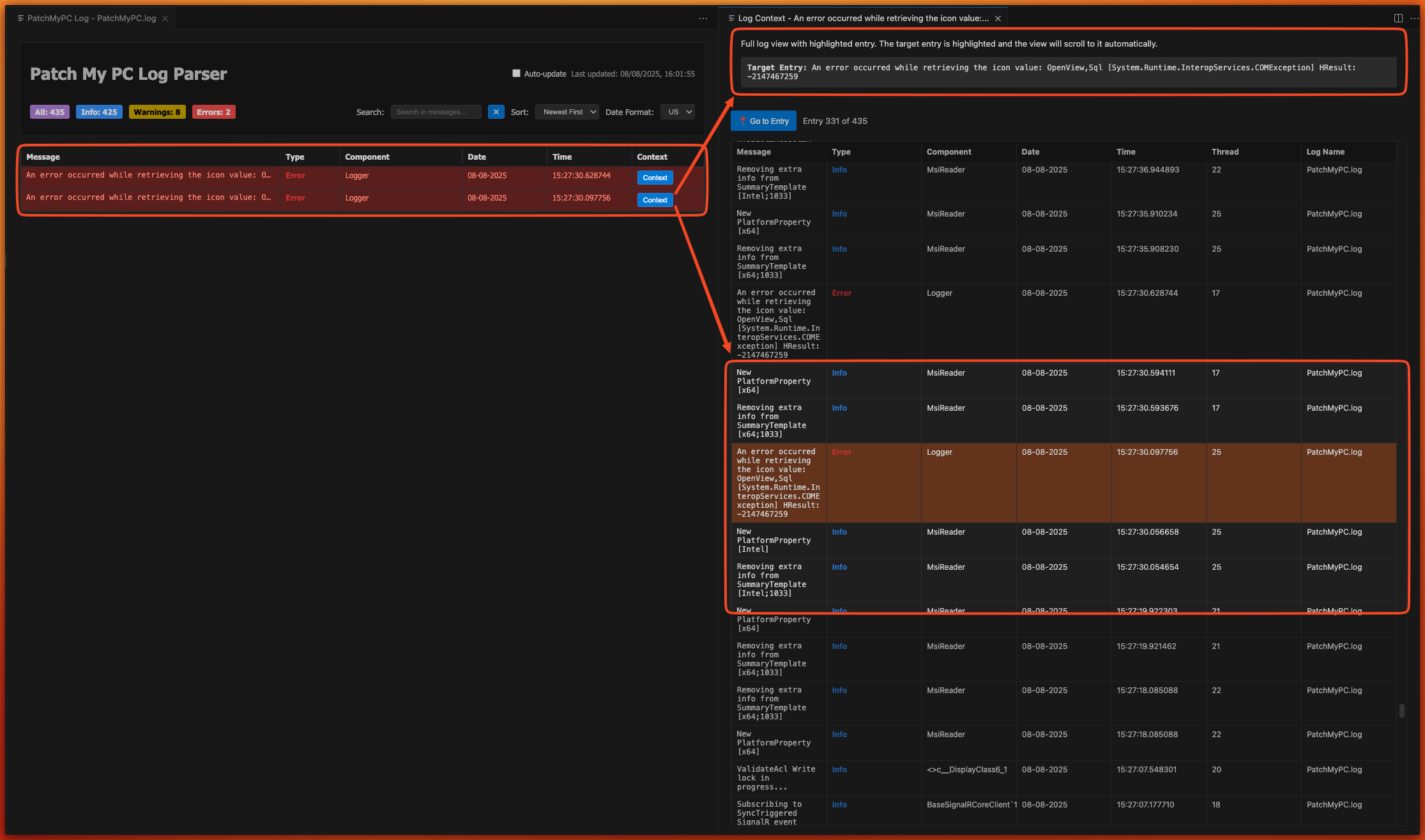
Task: Open Context for the 15:27:30.628744 error
Action: (655, 178)
